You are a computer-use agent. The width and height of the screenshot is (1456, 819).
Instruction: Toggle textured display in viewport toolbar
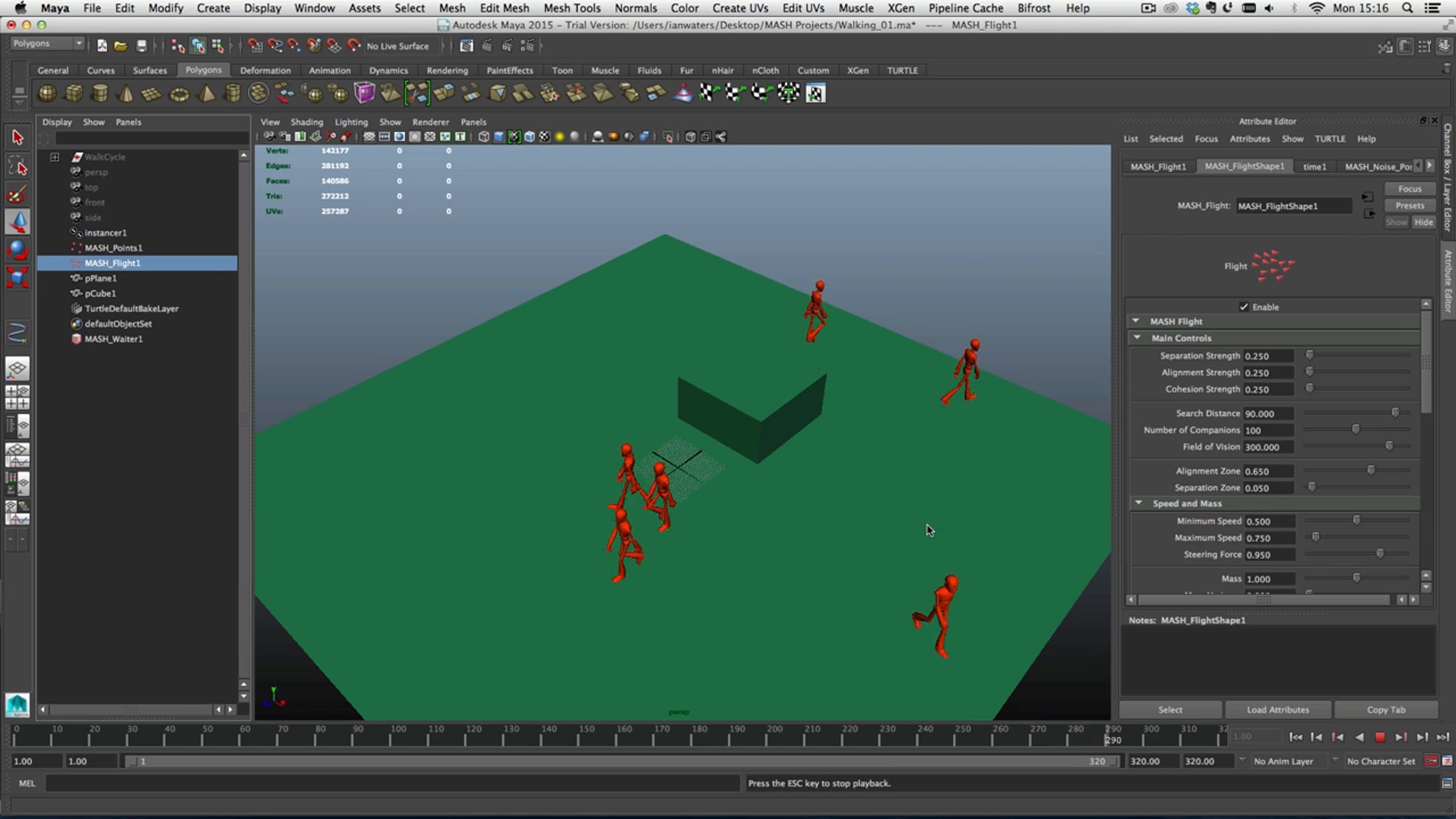544,136
